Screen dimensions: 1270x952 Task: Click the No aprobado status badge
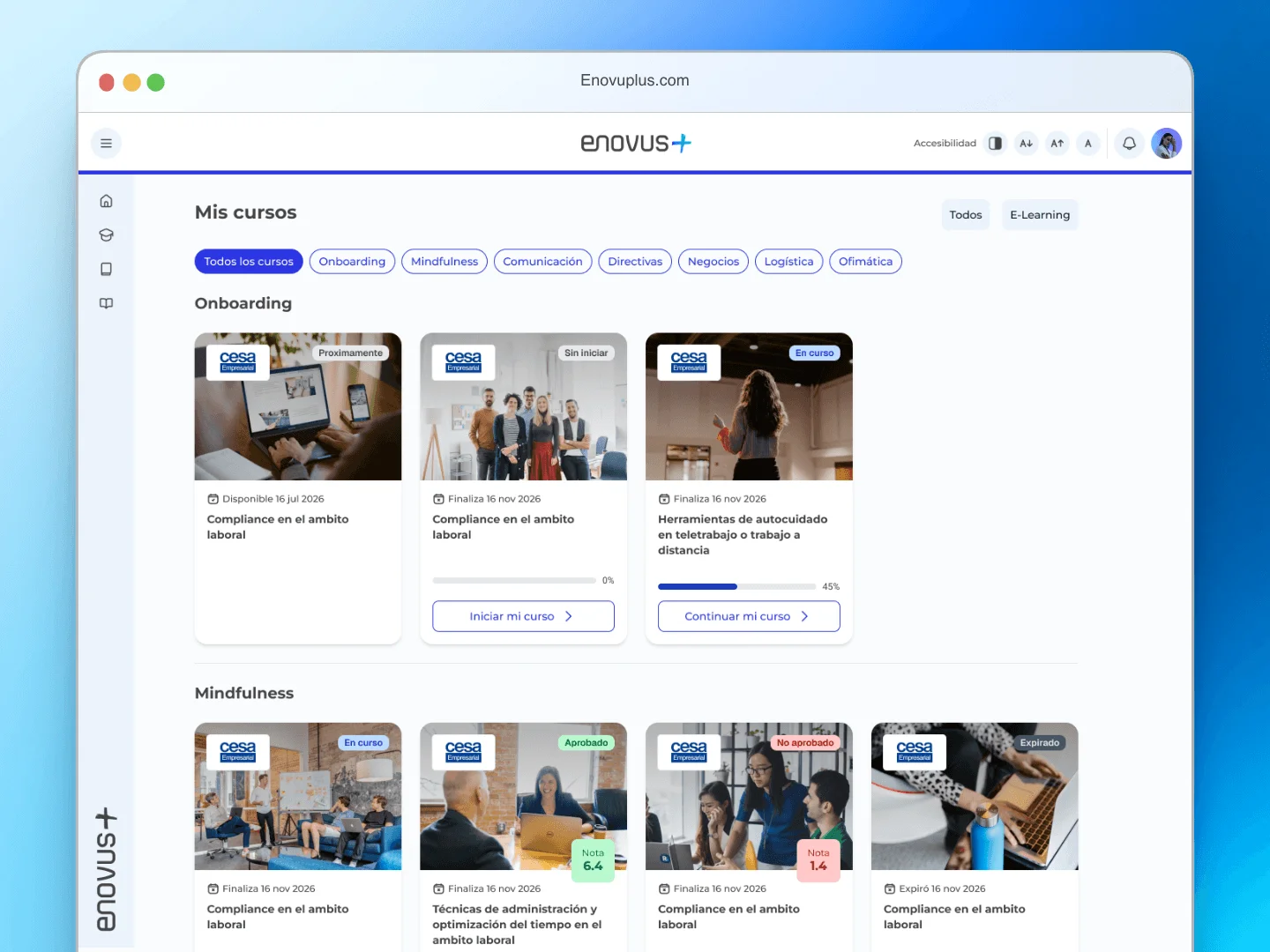[x=805, y=743]
